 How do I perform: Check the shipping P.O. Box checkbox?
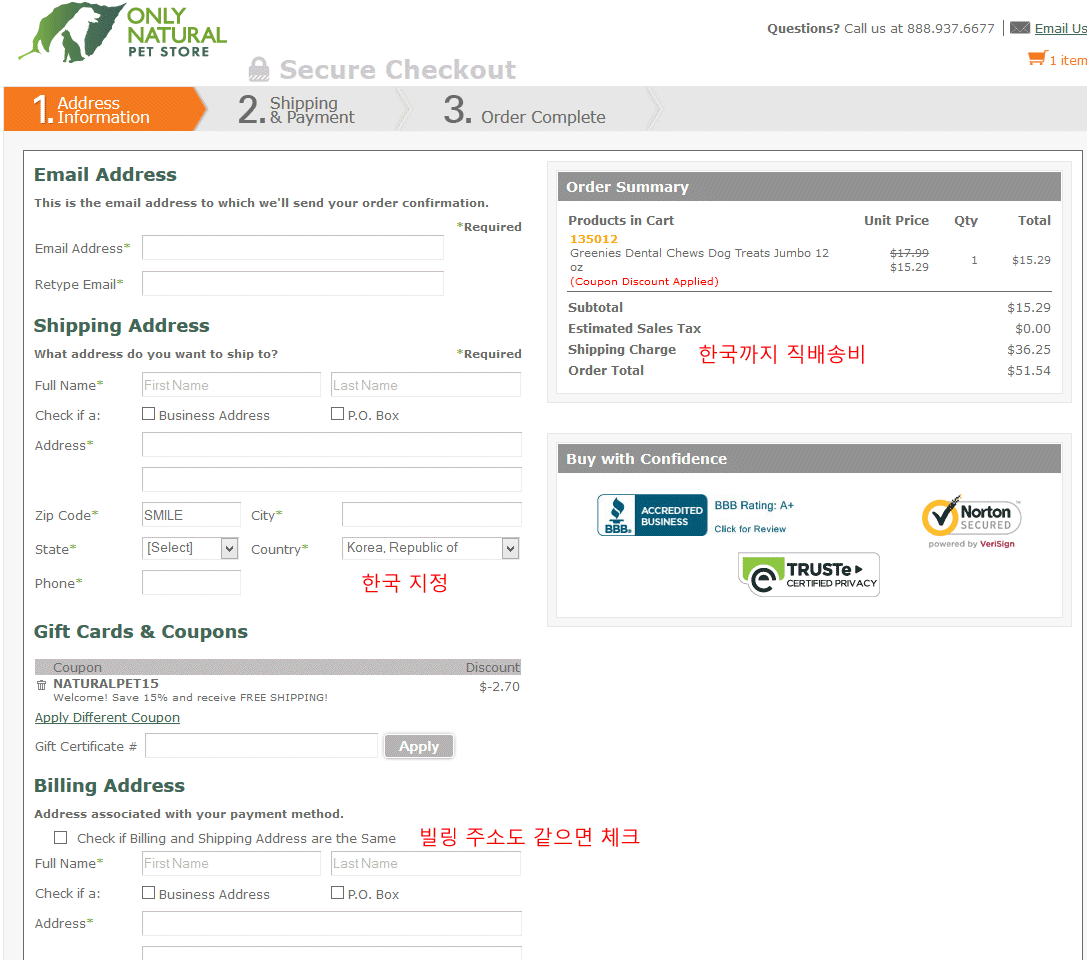tap(337, 414)
